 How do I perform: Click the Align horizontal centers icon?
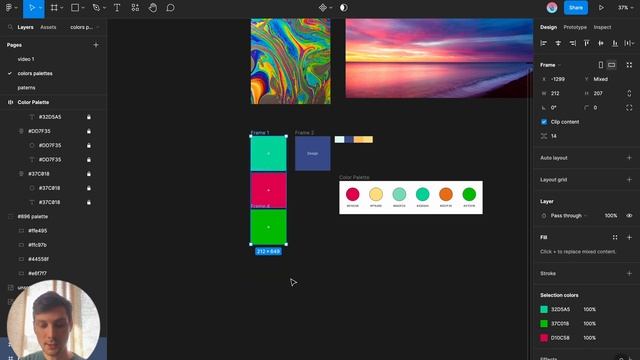pos(558,43)
